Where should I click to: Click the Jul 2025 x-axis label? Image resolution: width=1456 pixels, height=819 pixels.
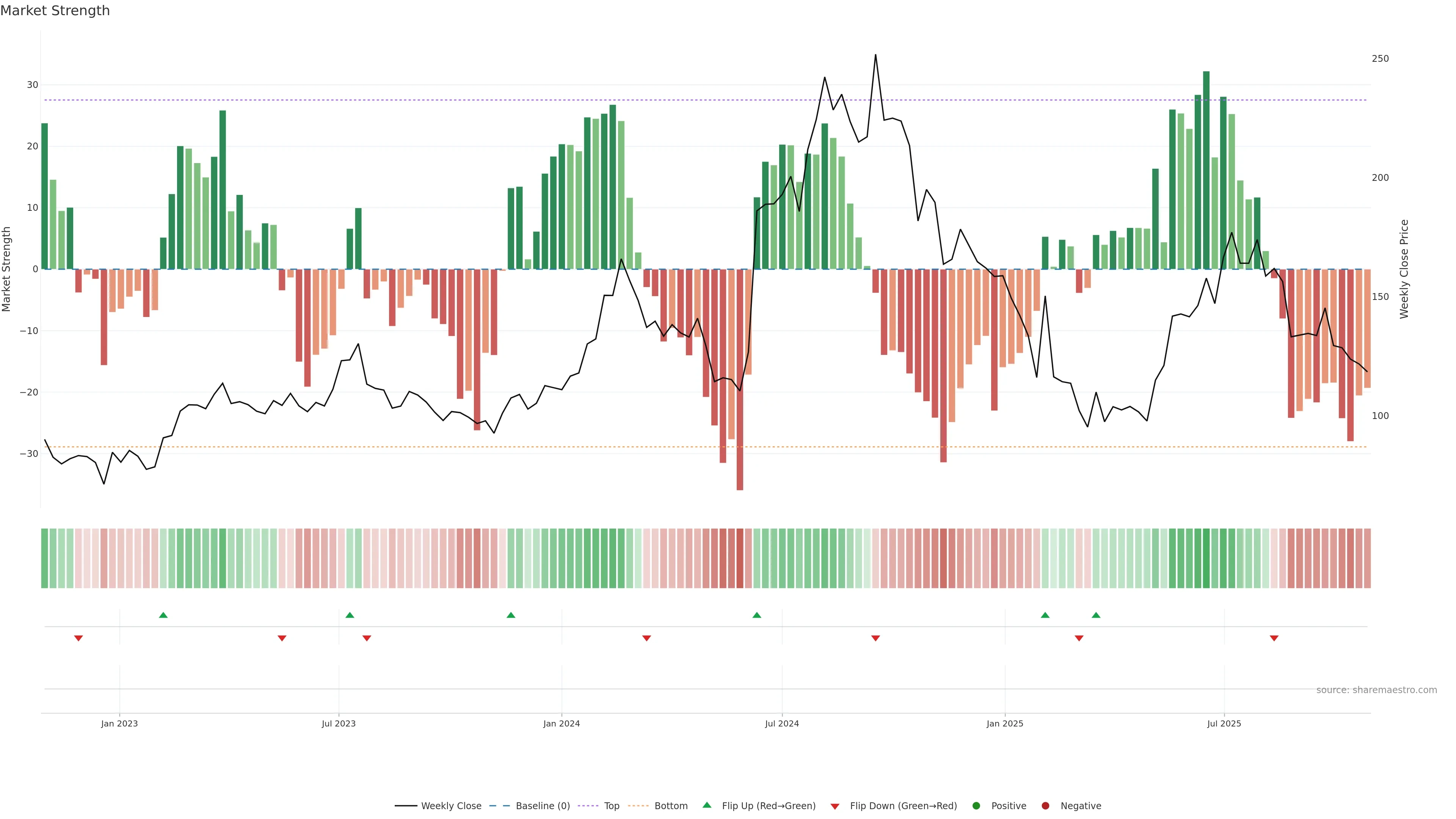pos(1224,723)
